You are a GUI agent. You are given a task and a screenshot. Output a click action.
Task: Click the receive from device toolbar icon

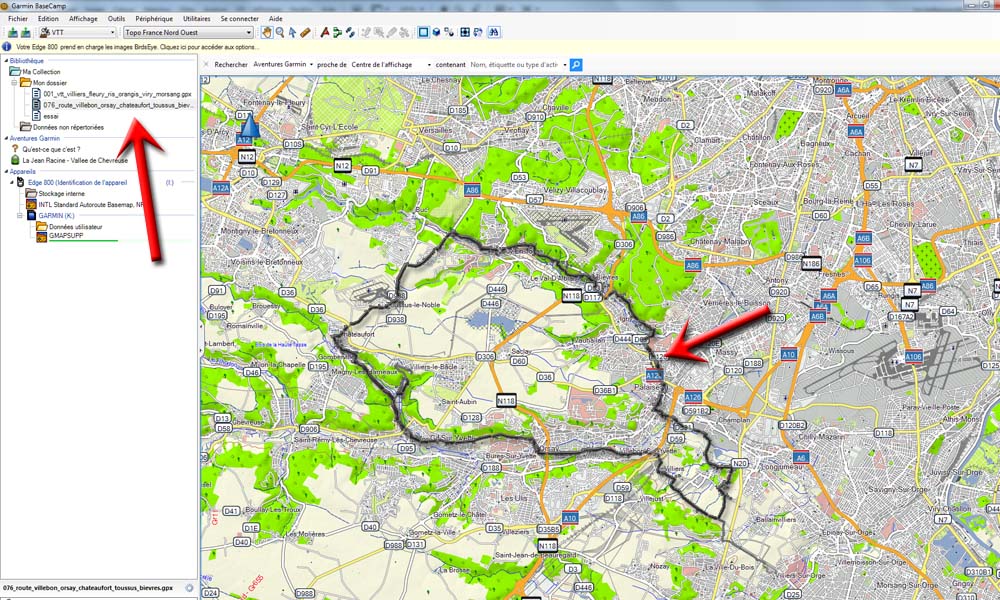pyautogui.click(x=26, y=33)
